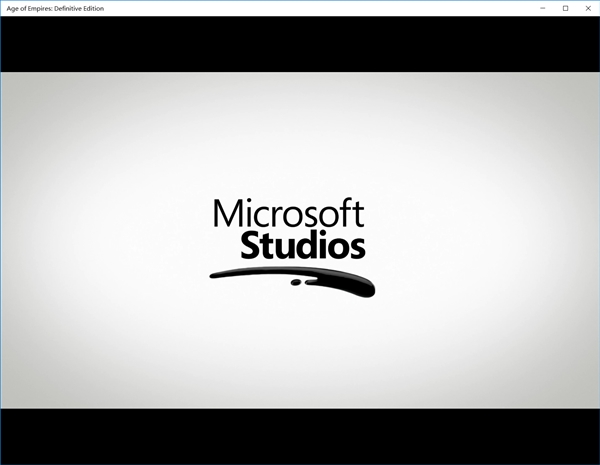Click the letter "S" in Studios
The image size is (600, 465).
tap(249, 245)
